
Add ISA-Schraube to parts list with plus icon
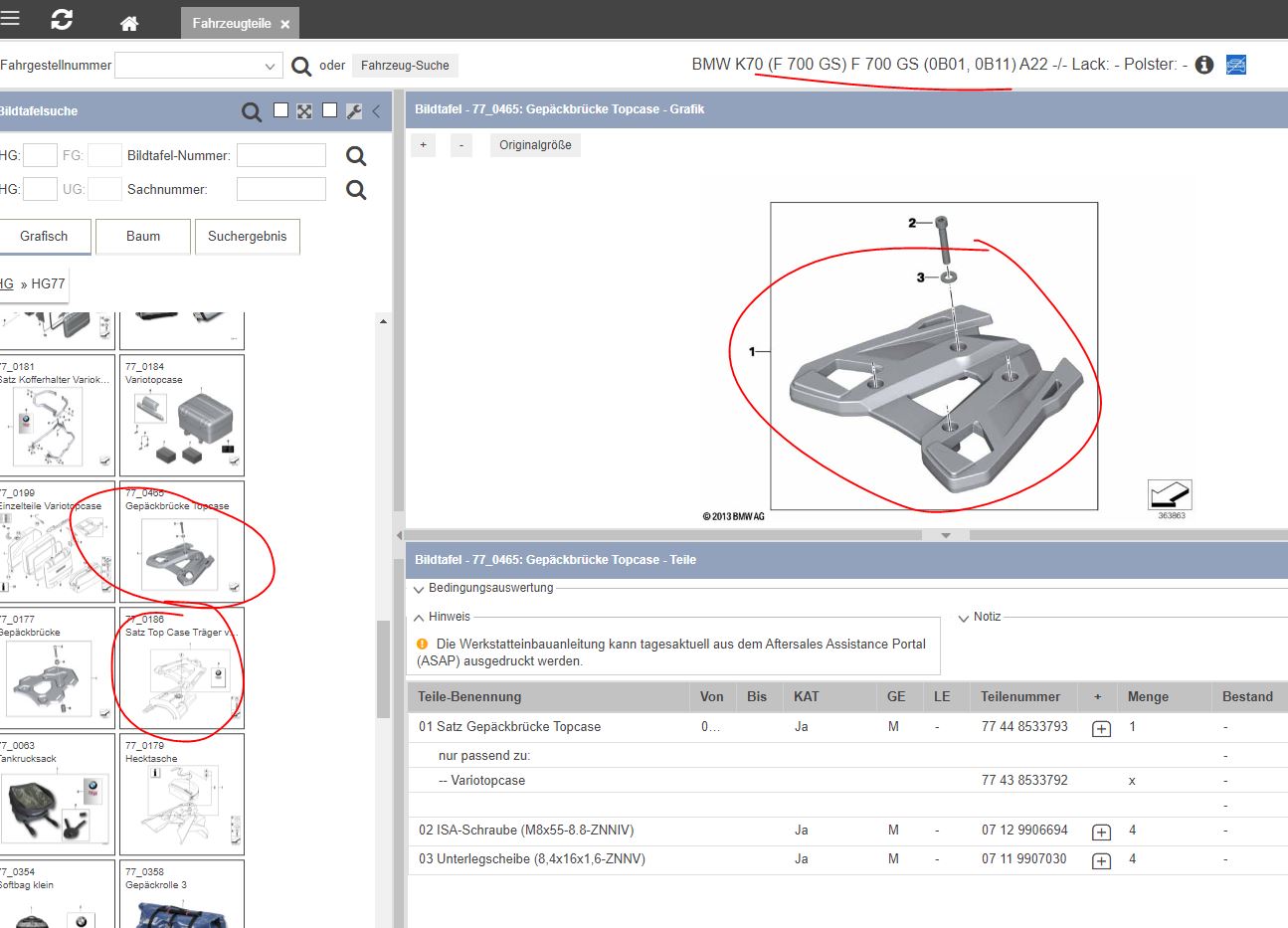click(1101, 832)
